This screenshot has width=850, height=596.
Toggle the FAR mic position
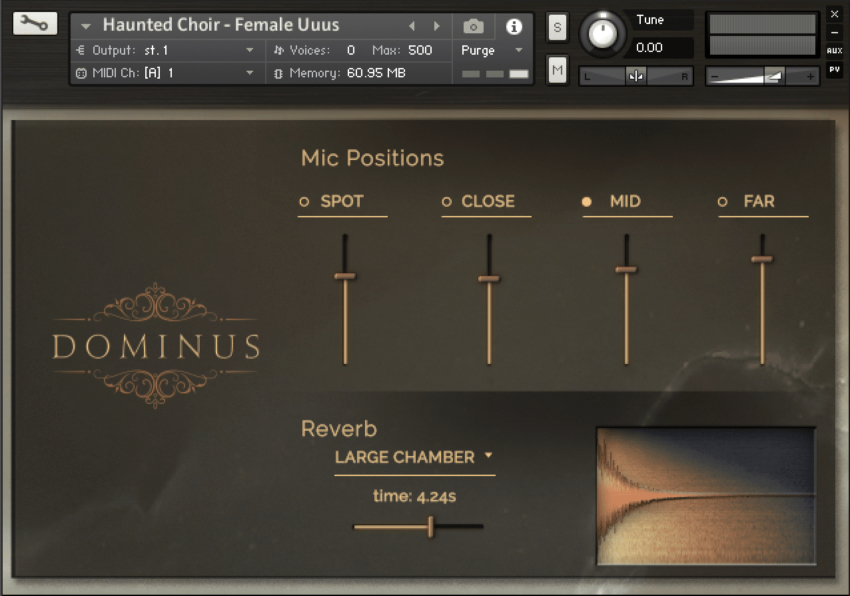[722, 202]
